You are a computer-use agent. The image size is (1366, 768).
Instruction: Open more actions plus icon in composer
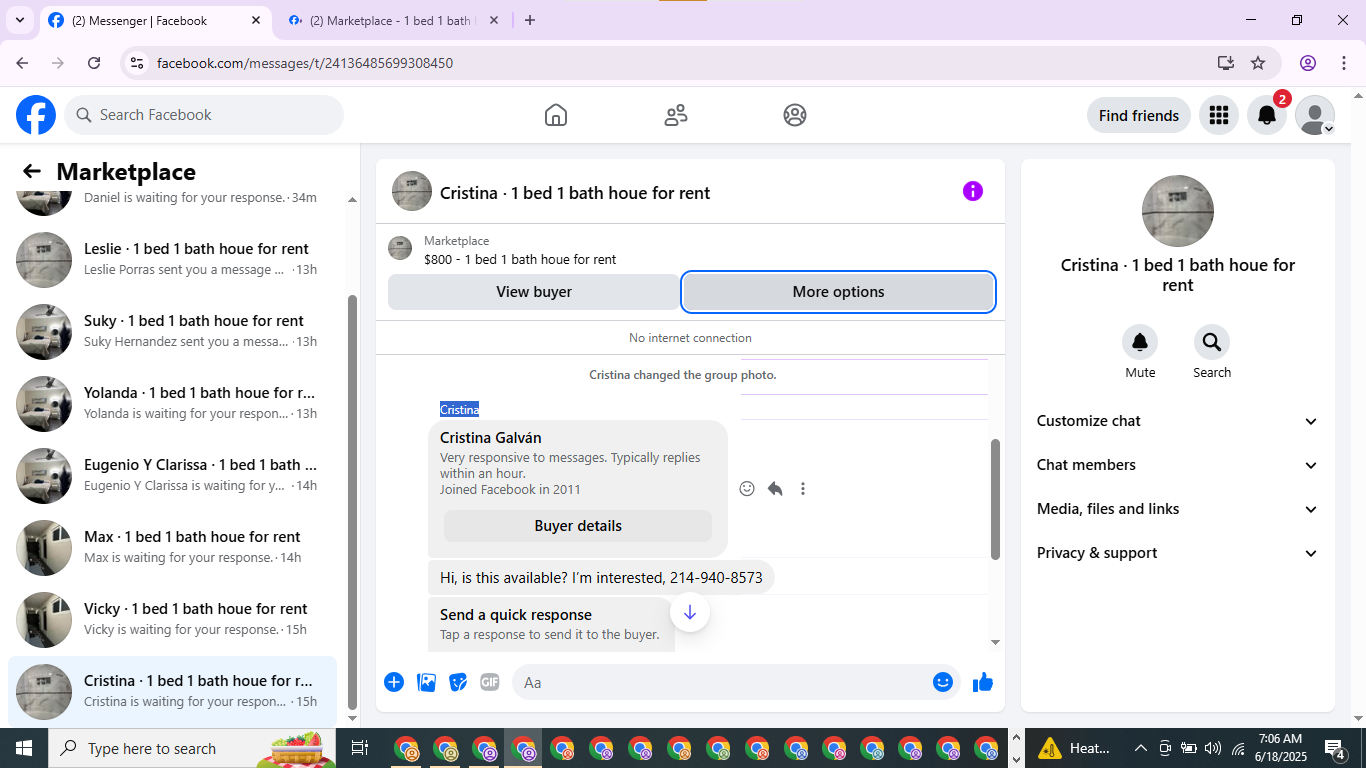[x=394, y=682]
